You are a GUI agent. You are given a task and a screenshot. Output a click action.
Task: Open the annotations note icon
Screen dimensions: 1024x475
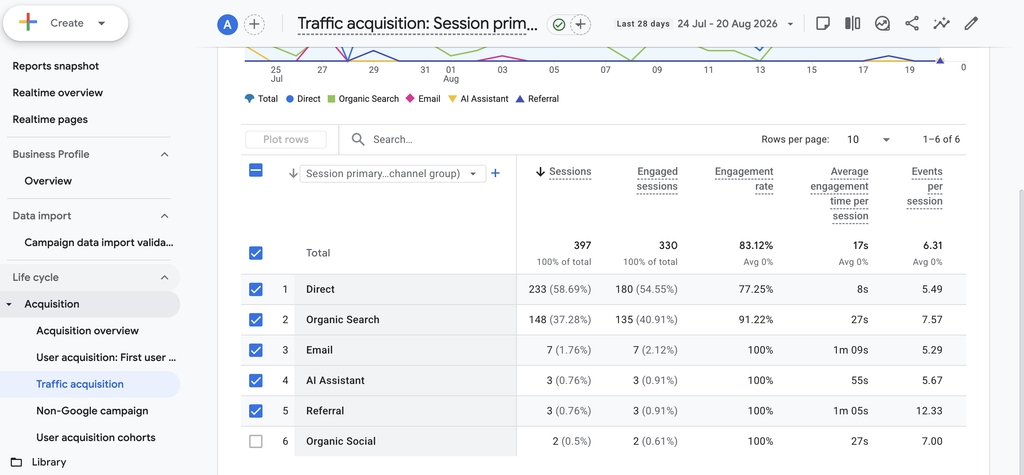pos(823,24)
